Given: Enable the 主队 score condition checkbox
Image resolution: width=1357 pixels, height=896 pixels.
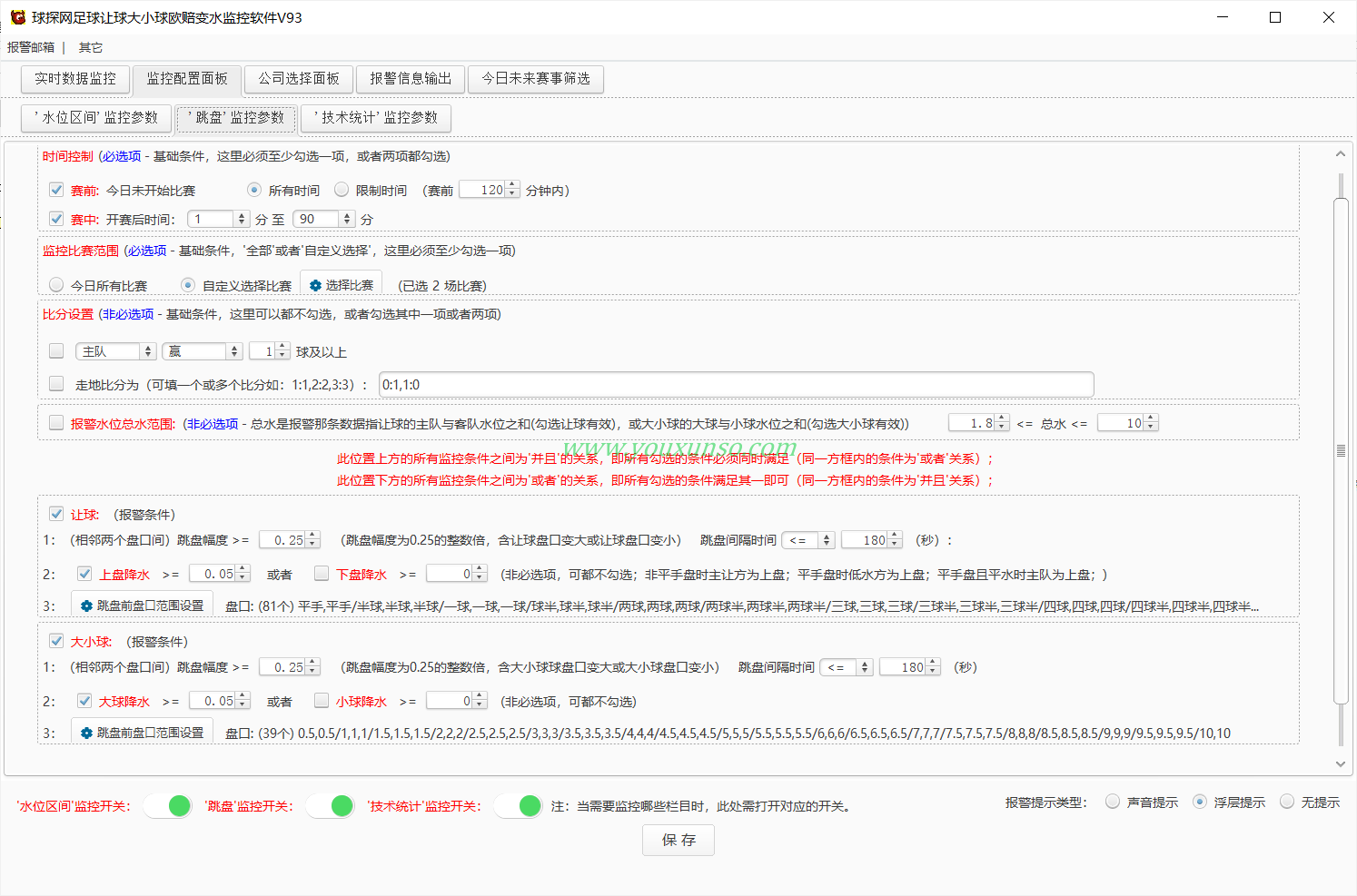Looking at the screenshot, I should pyautogui.click(x=56, y=350).
